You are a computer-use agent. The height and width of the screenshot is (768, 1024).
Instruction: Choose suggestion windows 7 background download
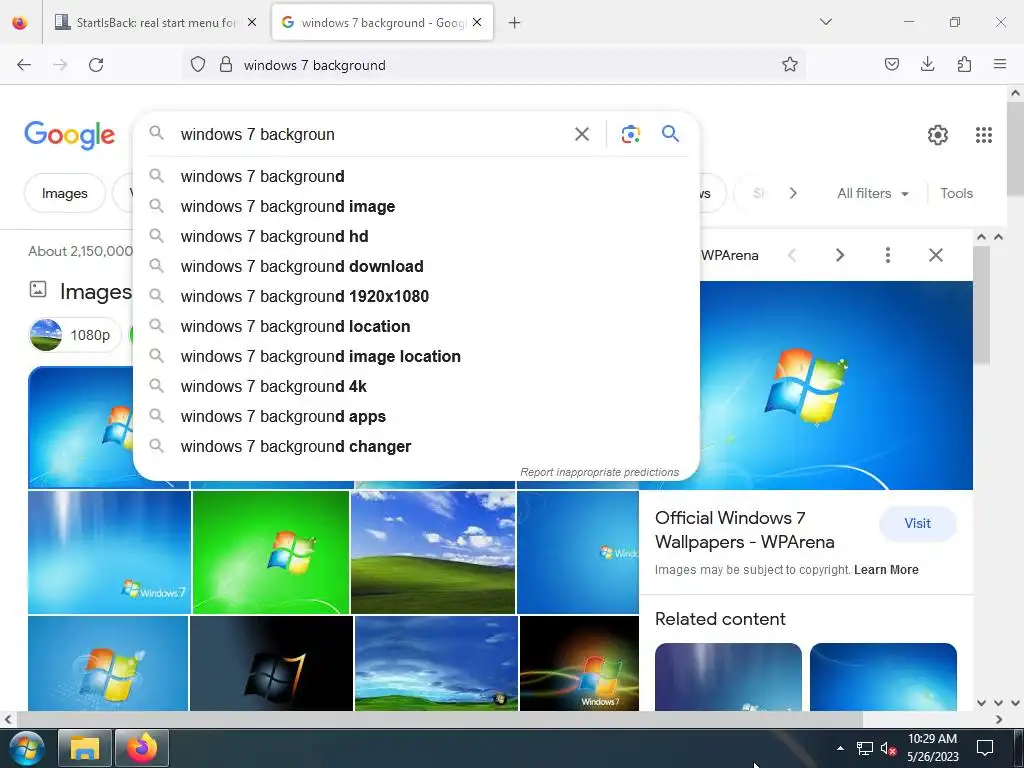pos(417,266)
